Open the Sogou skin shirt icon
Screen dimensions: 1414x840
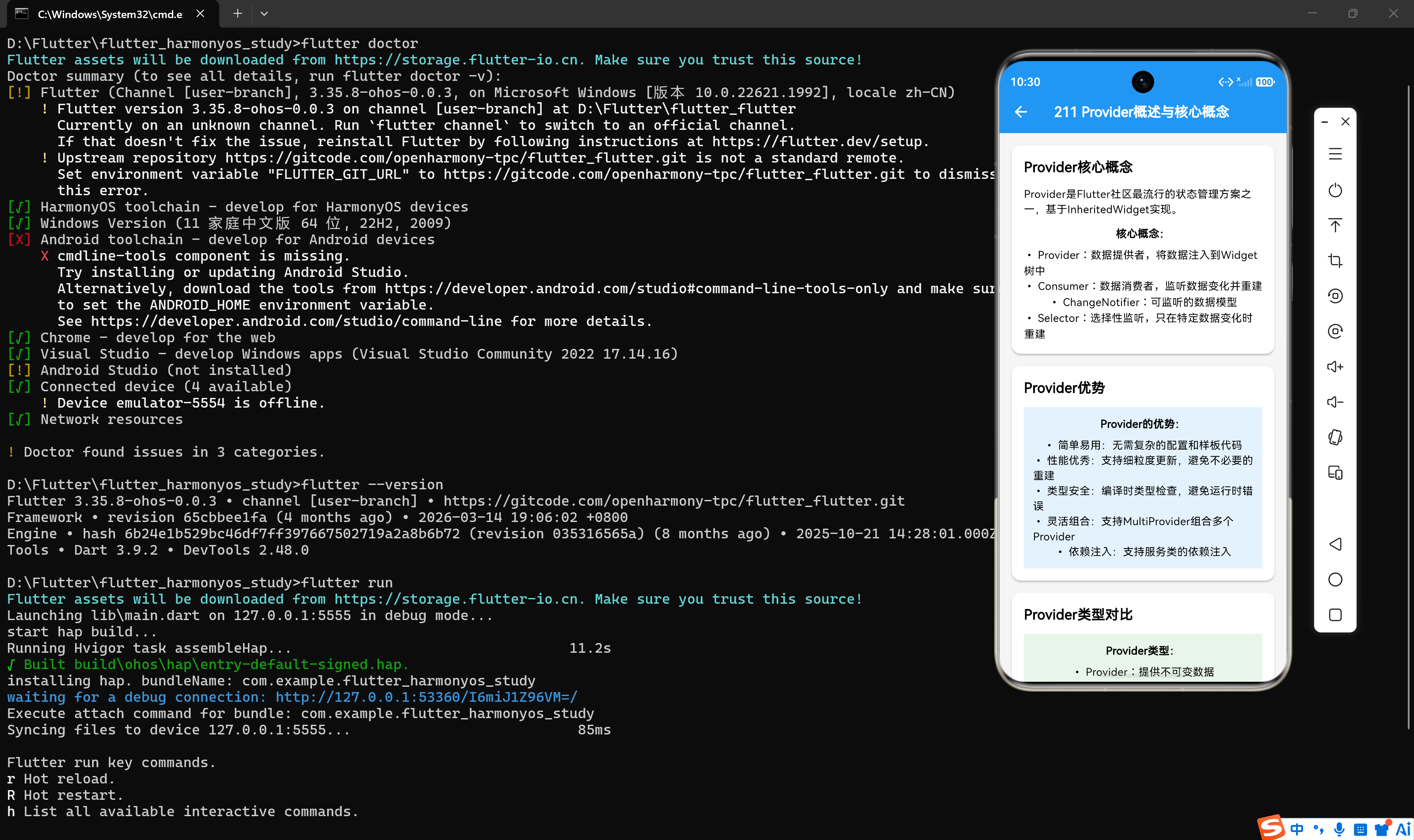tap(1382, 829)
